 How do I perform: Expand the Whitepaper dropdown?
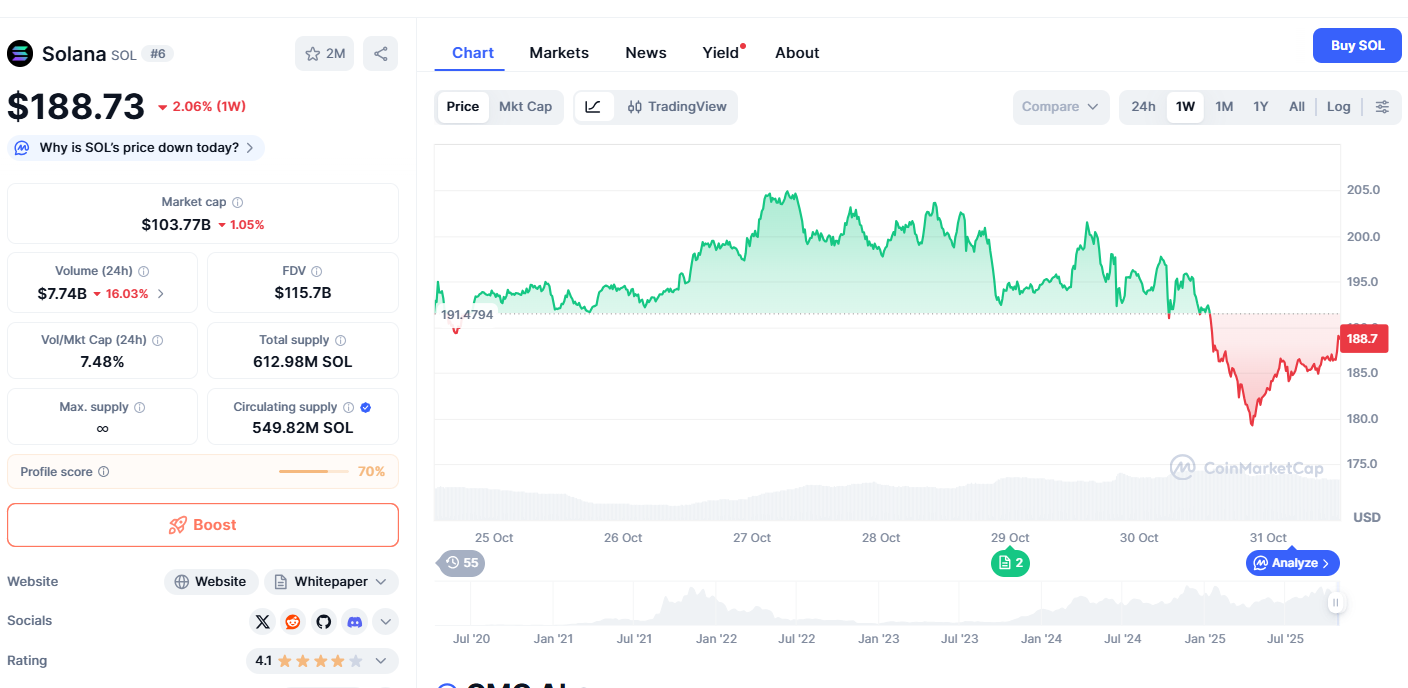pyautogui.click(x=331, y=582)
